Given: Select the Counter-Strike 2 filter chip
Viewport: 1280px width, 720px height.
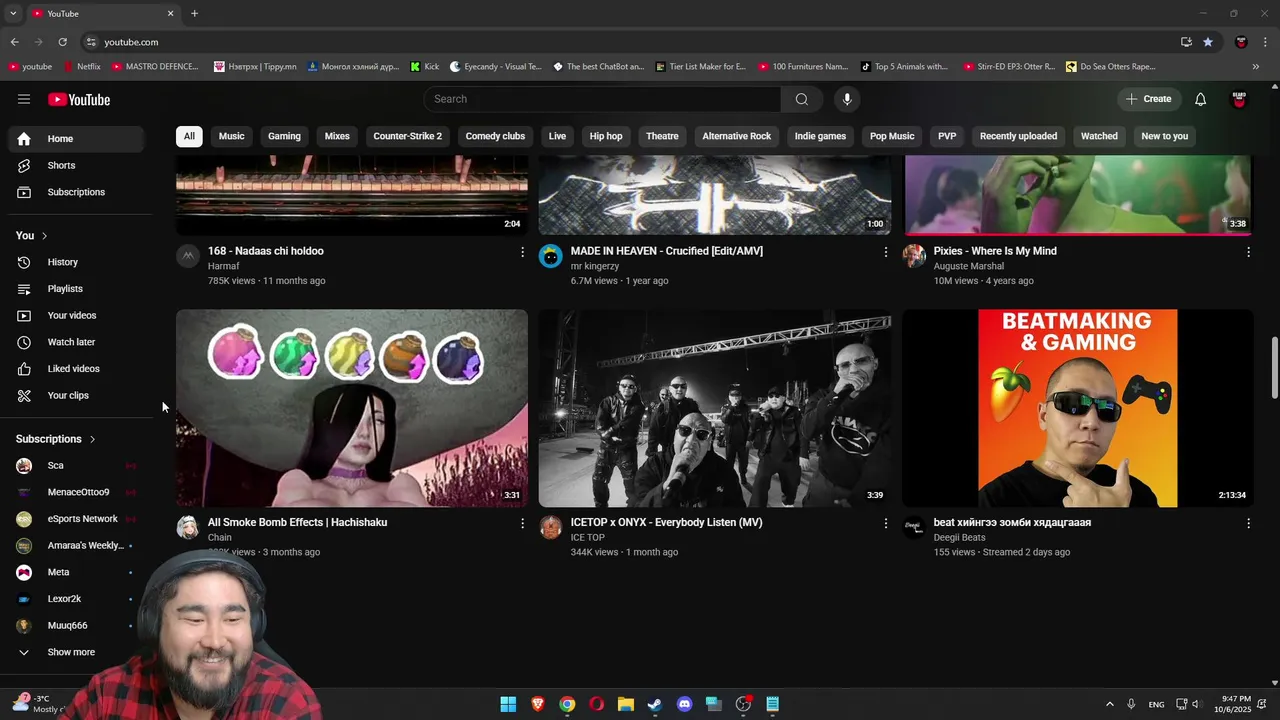Looking at the screenshot, I should [407, 136].
